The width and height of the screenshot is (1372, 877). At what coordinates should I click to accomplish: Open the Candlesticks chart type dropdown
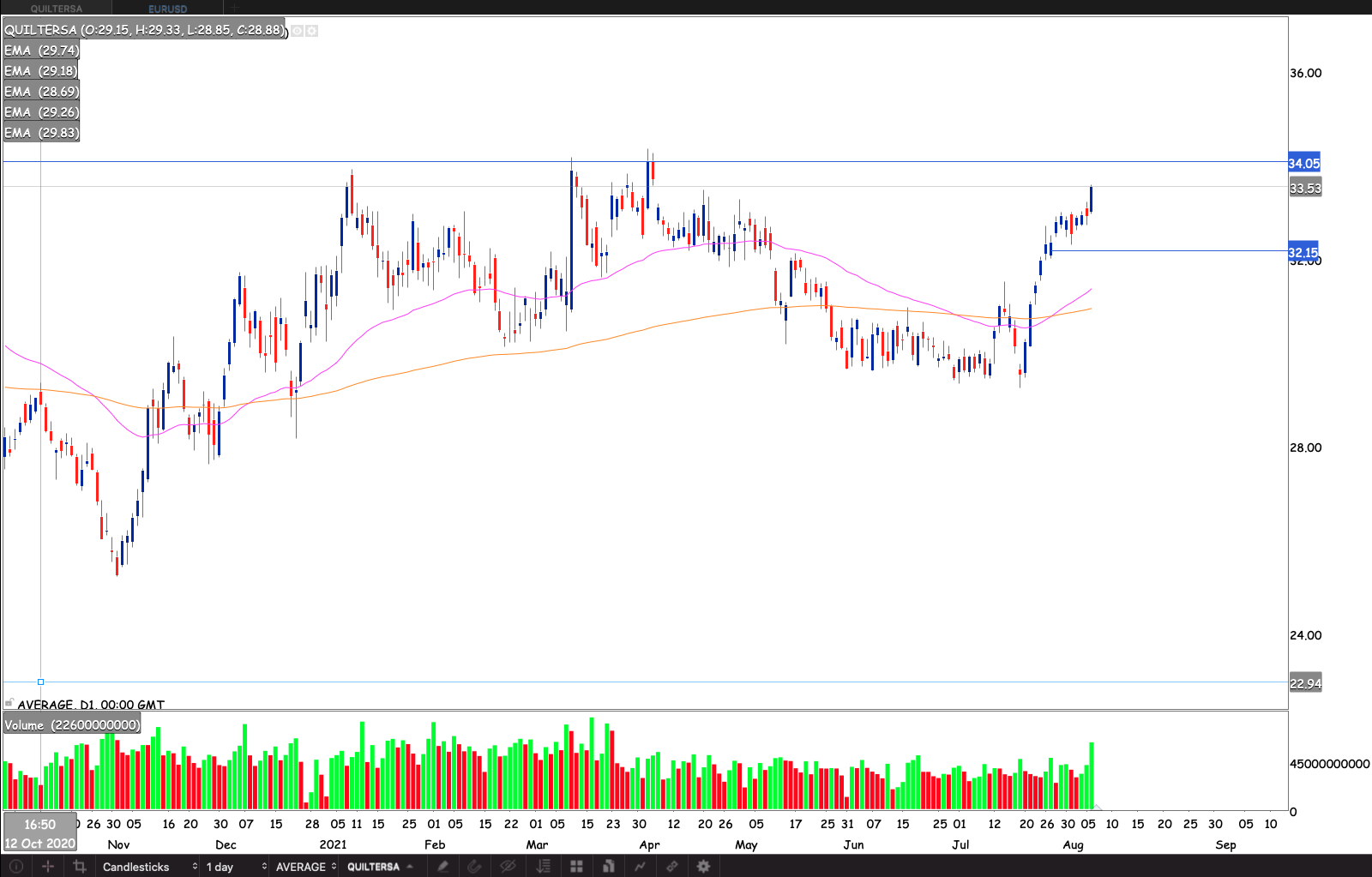click(x=149, y=867)
